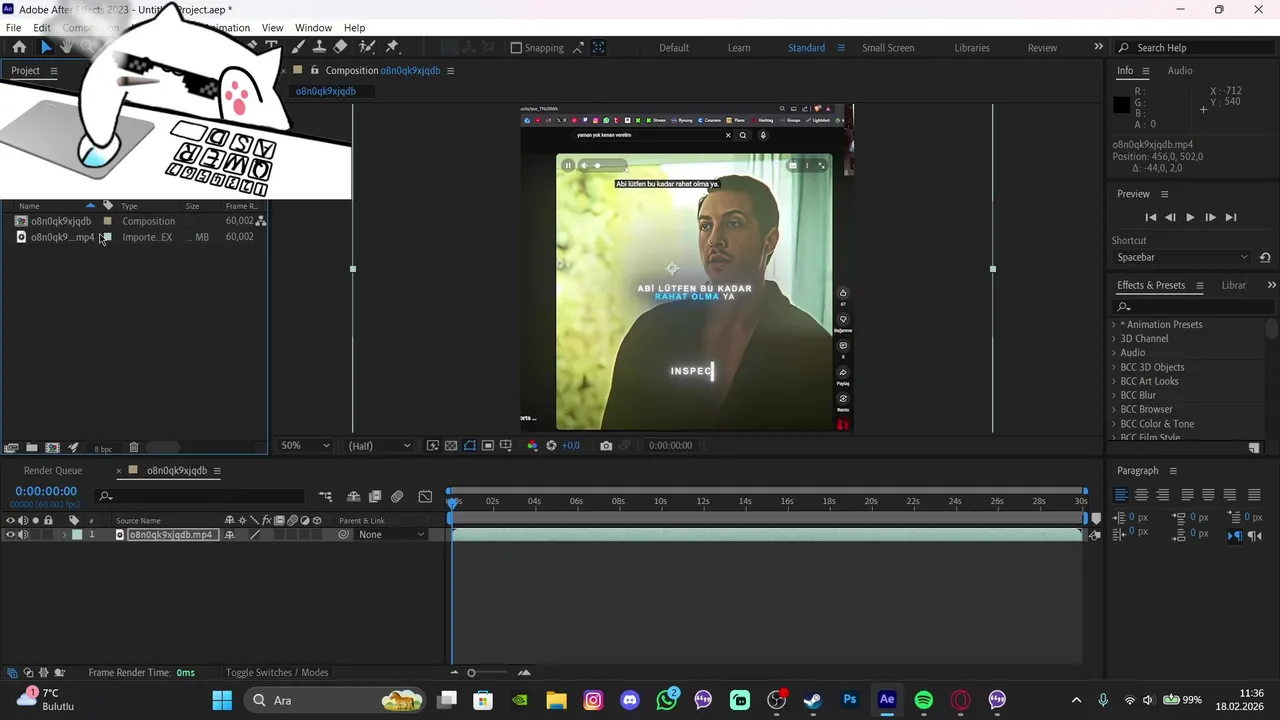1280x720 pixels.
Task: Open the Graph Editor icon in timeline
Action: click(425, 496)
